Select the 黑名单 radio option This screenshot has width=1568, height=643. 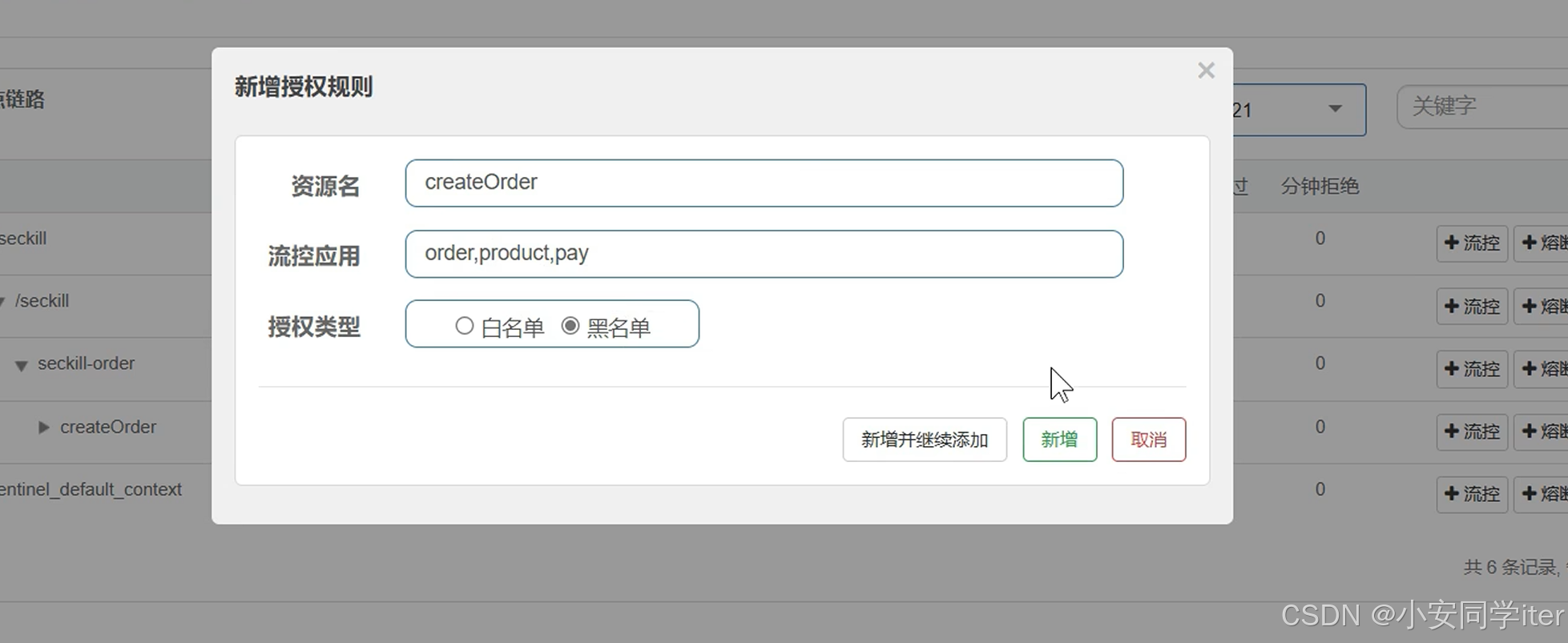coord(570,326)
